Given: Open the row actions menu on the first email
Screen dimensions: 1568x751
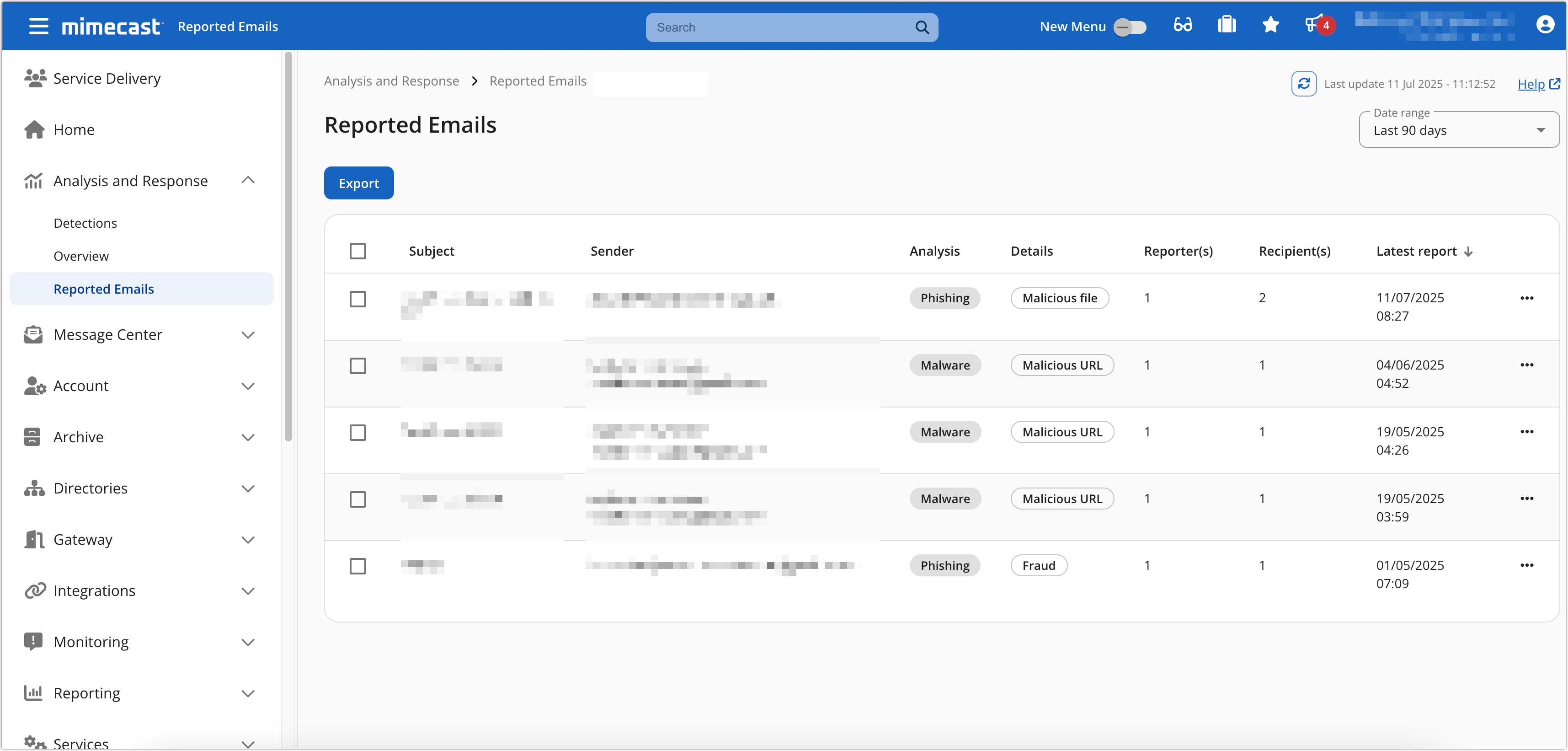Looking at the screenshot, I should (x=1527, y=298).
